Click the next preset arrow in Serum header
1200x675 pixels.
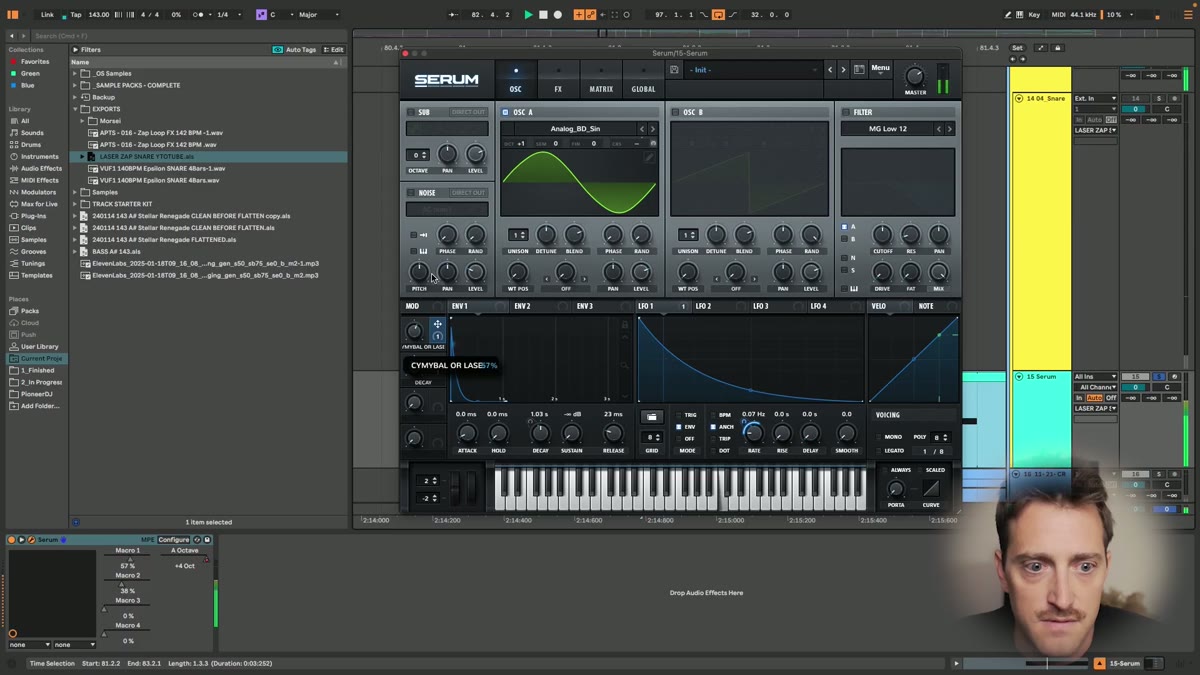(843, 70)
